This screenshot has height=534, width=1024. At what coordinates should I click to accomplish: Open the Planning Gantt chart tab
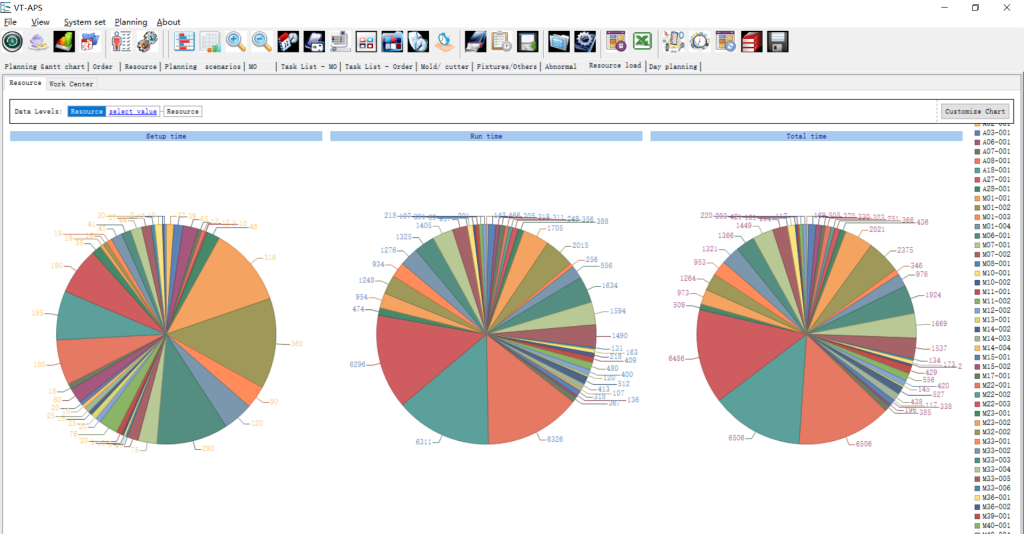[x=45, y=67]
